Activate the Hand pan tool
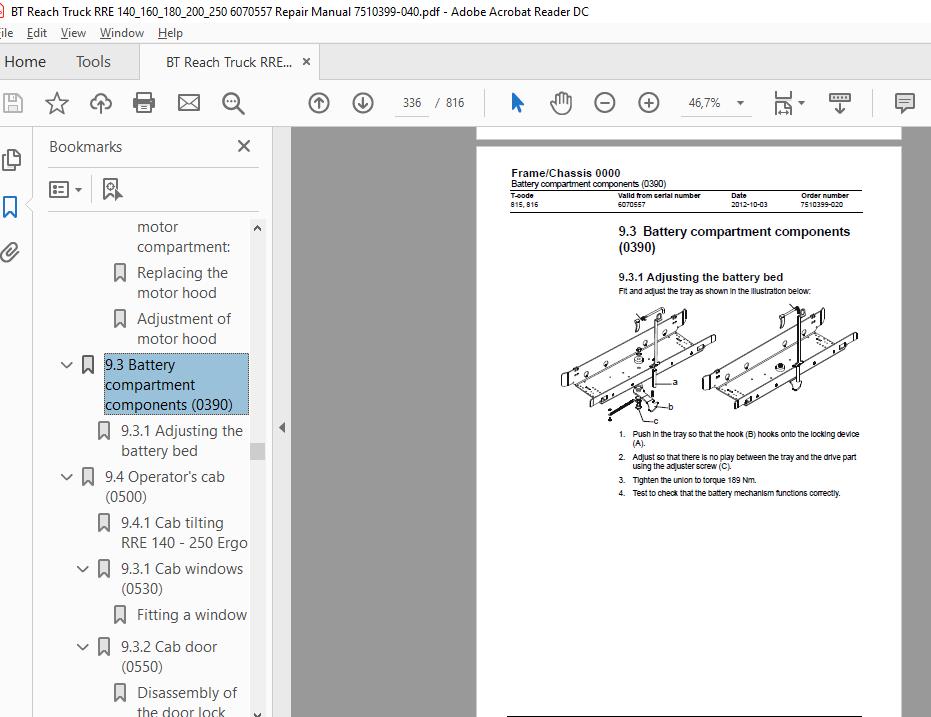This screenshot has width=931, height=717. [560, 103]
